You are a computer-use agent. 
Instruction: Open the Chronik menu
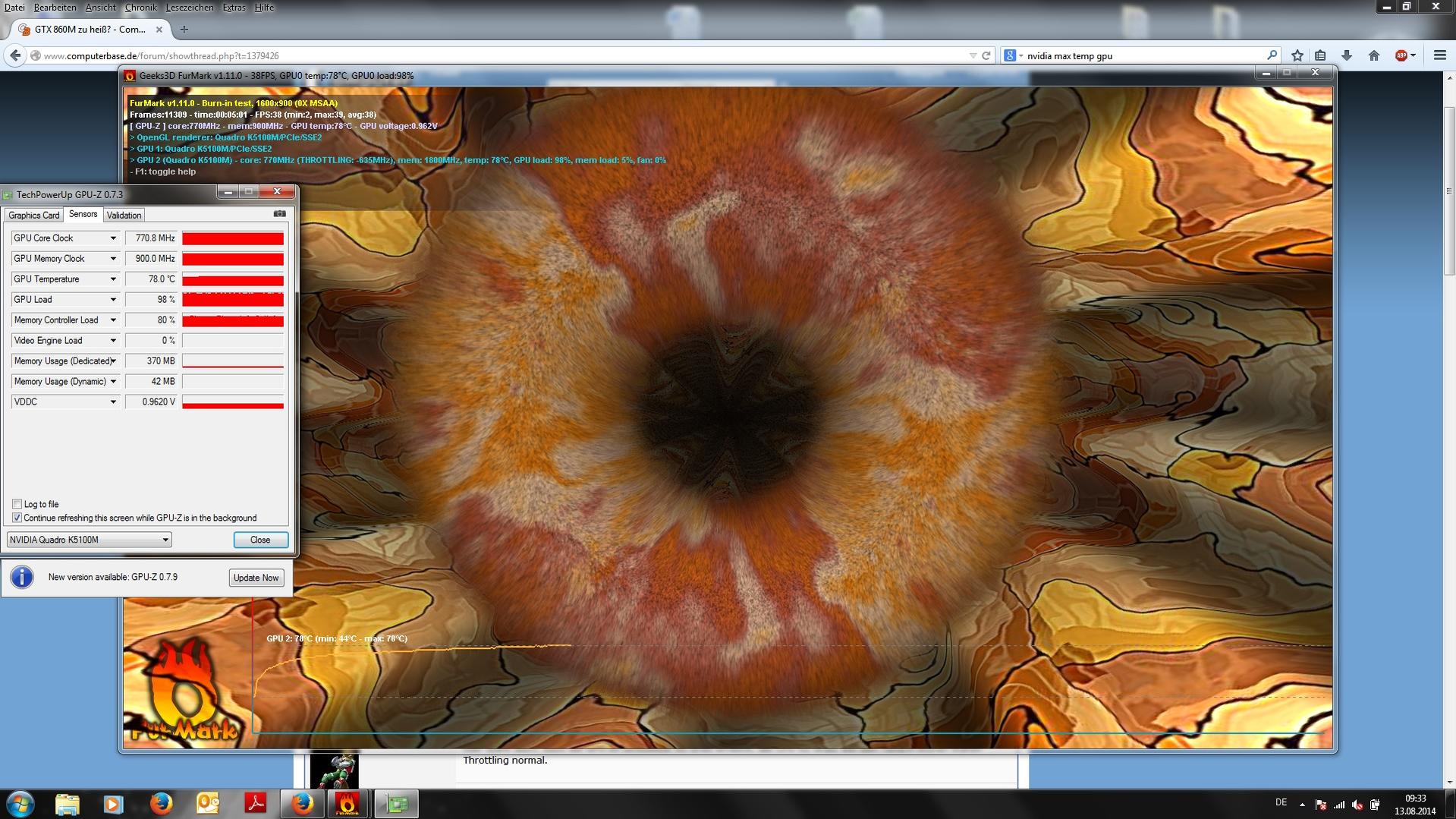[x=140, y=8]
